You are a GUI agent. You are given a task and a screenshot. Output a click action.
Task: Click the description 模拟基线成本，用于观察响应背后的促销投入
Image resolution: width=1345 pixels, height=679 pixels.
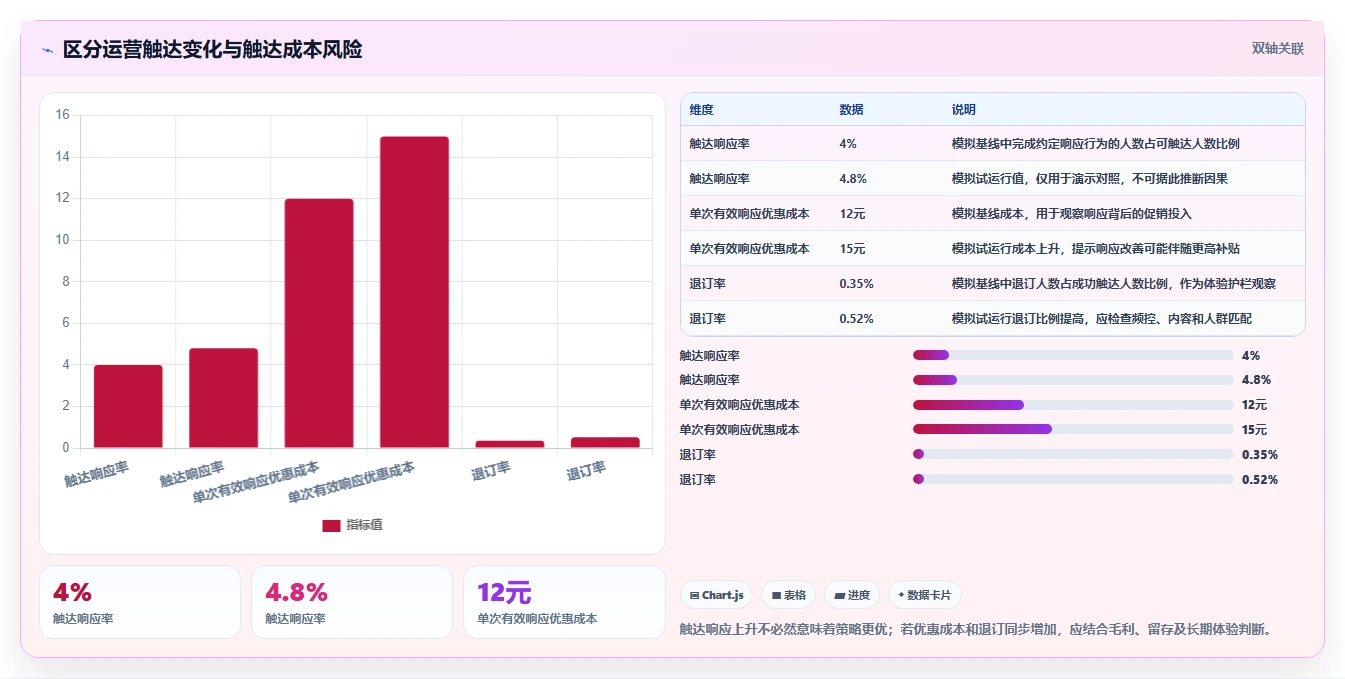[x=1072, y=214]
